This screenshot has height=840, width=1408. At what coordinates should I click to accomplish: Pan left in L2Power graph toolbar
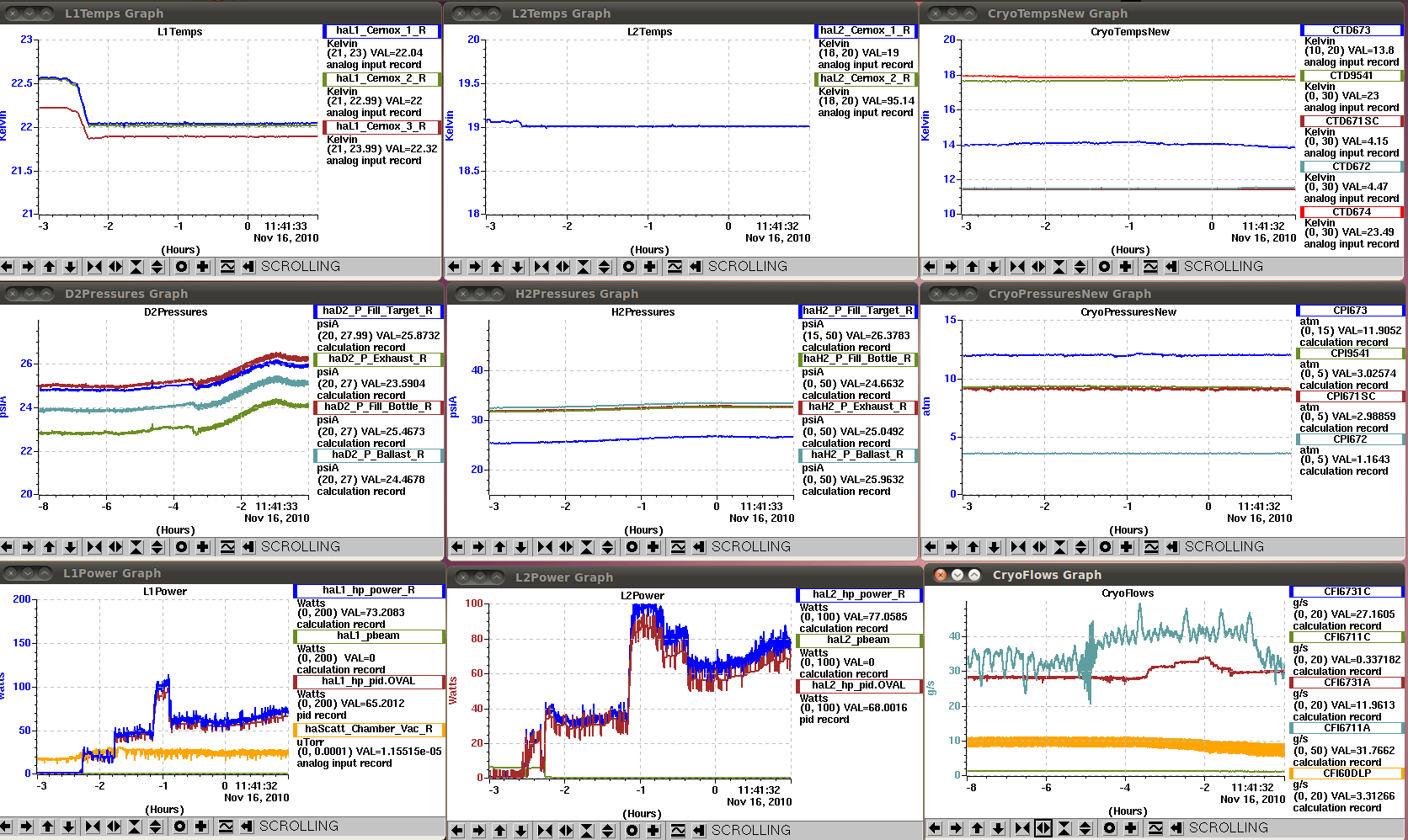pos(457,831)
